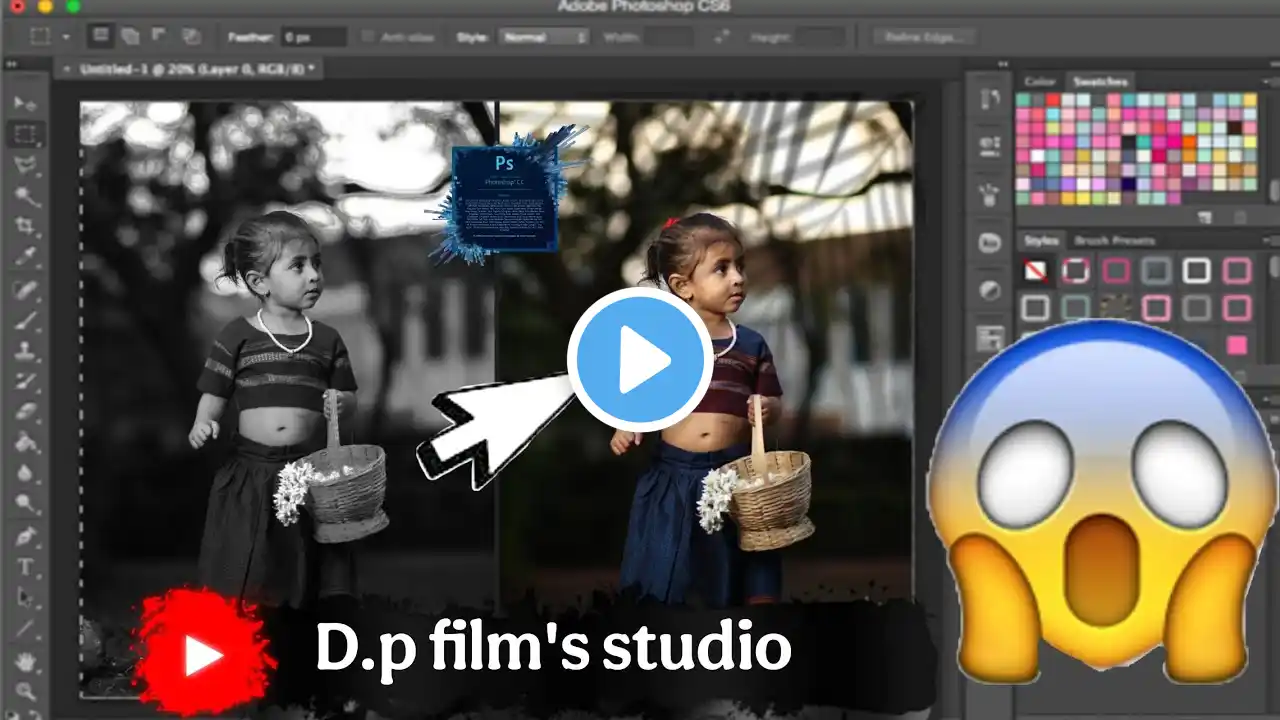Select the Zoom tool in the toolbar
This screenshot has width=1280, height=720.
(x=25, y=690)
